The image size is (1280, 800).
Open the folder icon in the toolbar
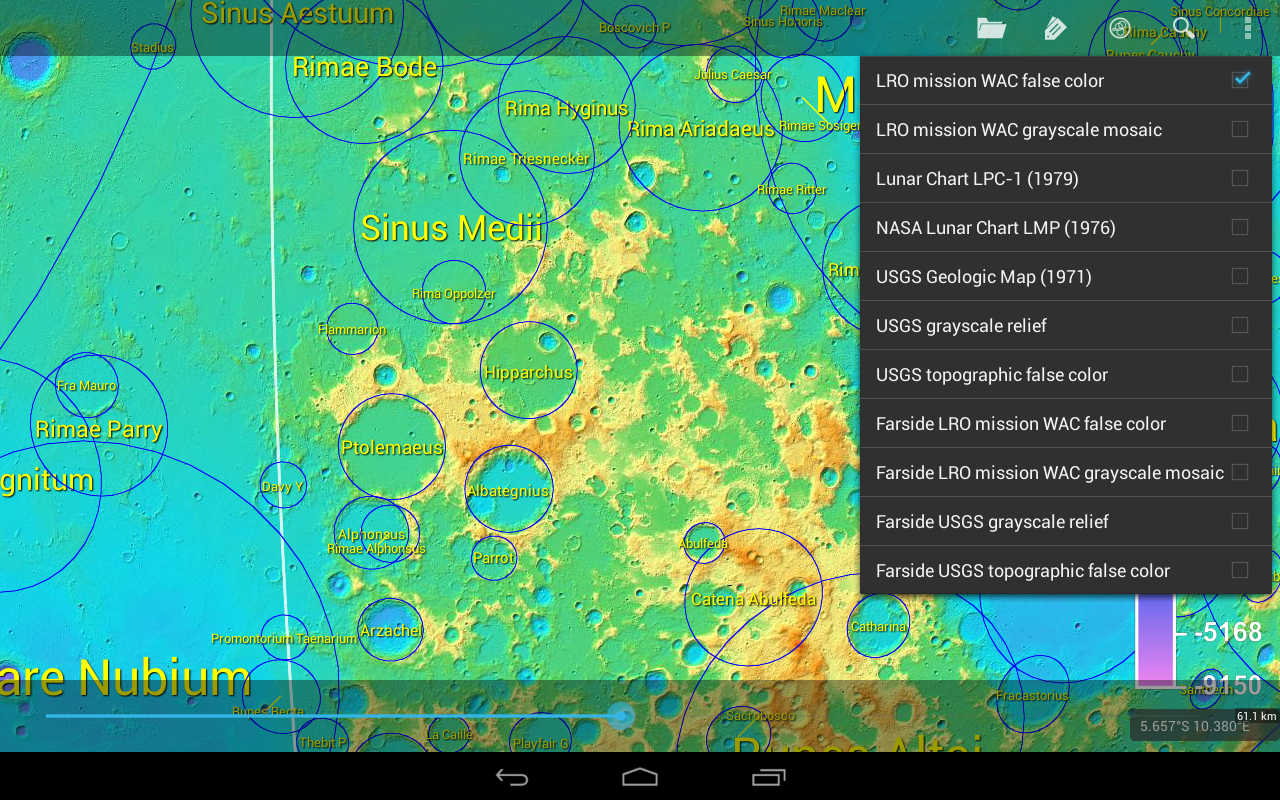tap(990, 28)
